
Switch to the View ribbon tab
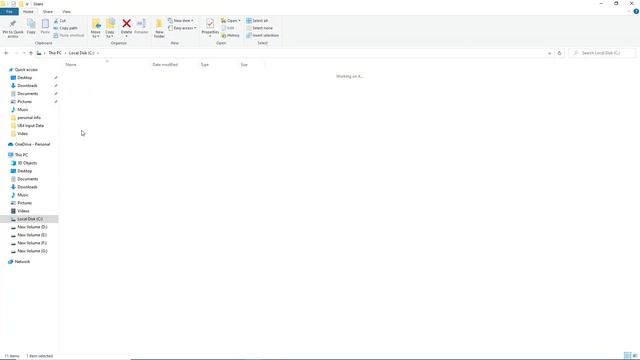[x=66, y=11]
